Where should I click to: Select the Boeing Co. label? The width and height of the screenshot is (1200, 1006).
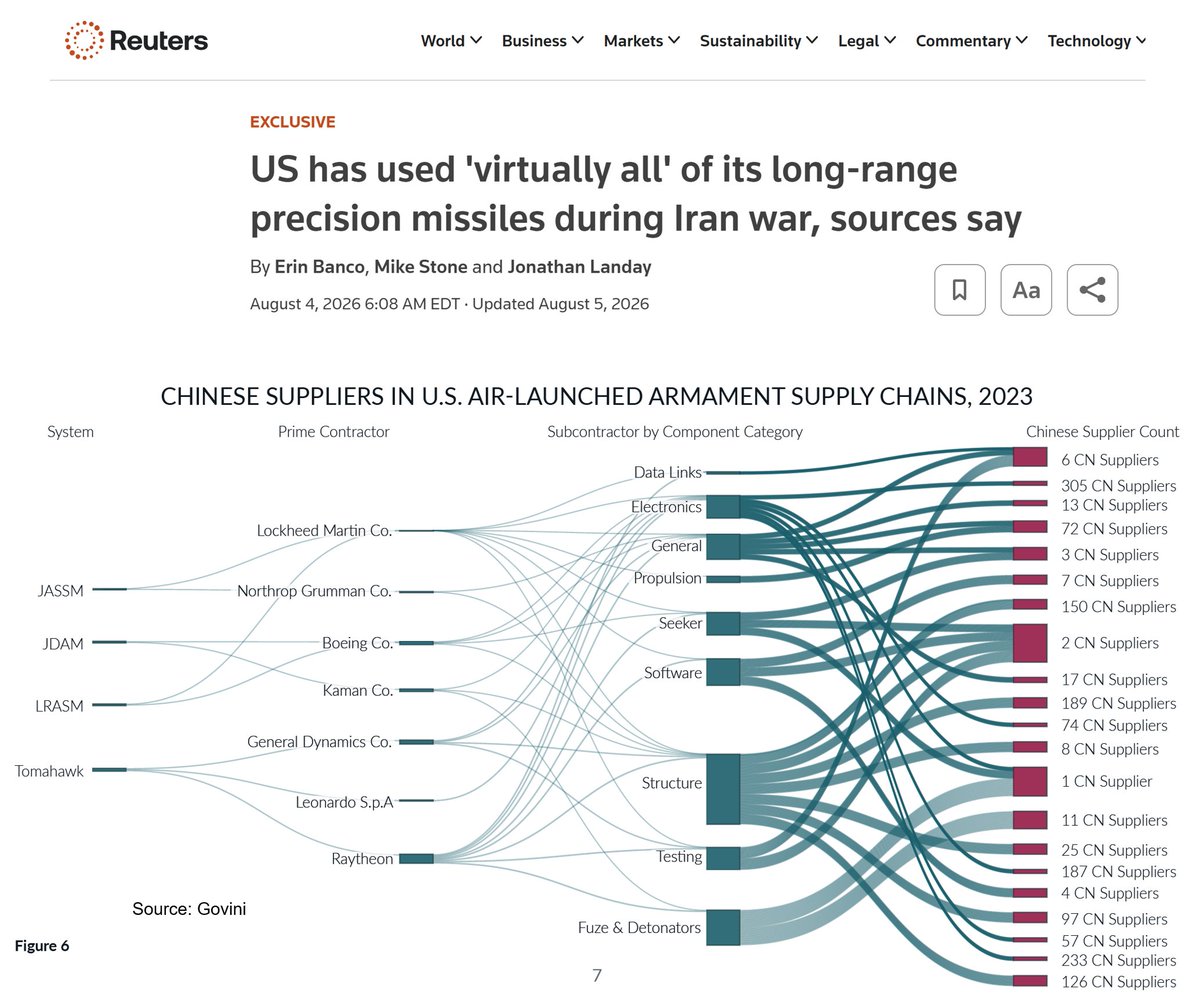pos(357,643)
